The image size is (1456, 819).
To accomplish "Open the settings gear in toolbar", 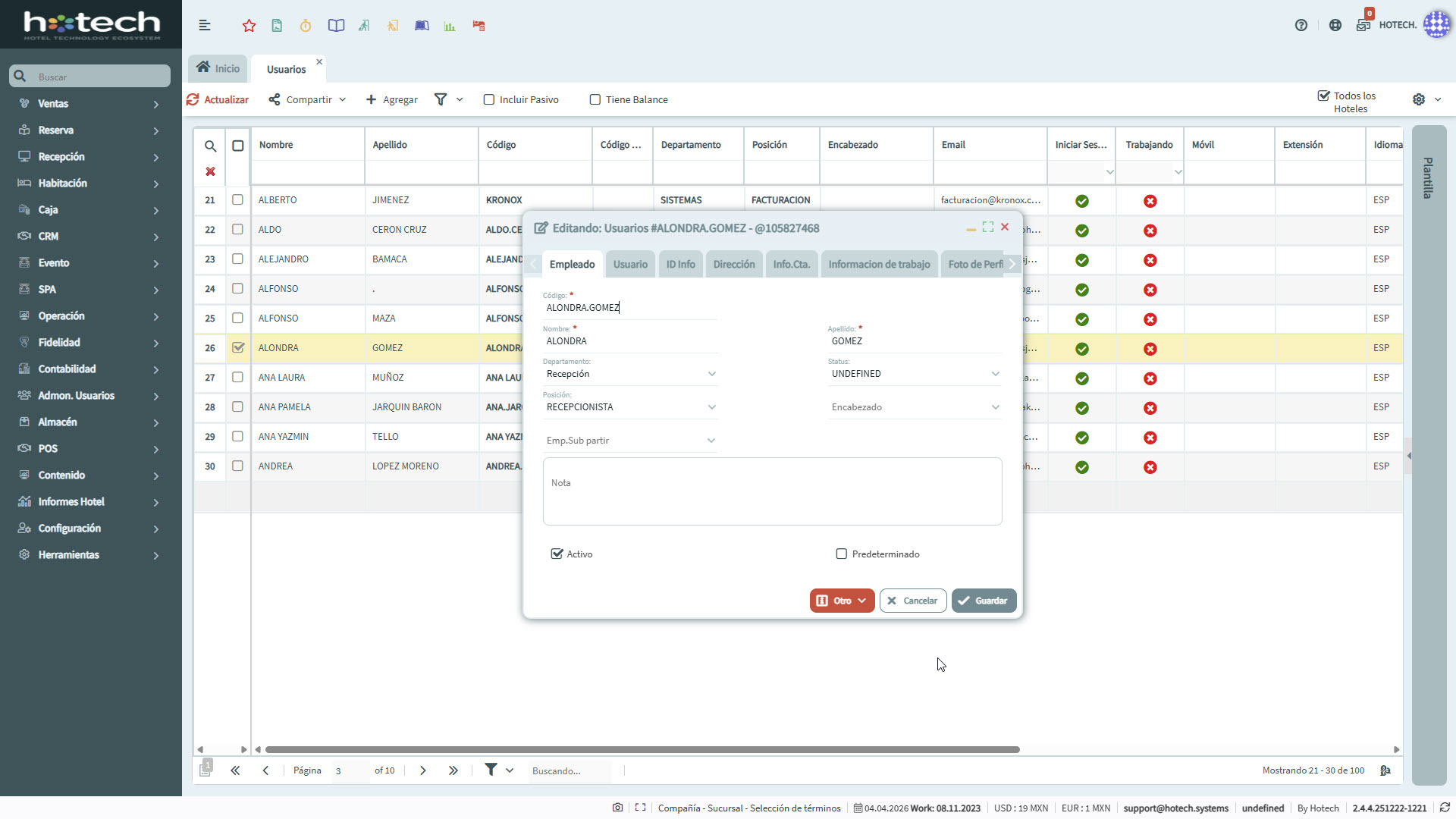I will click(x=1419, y=99).
